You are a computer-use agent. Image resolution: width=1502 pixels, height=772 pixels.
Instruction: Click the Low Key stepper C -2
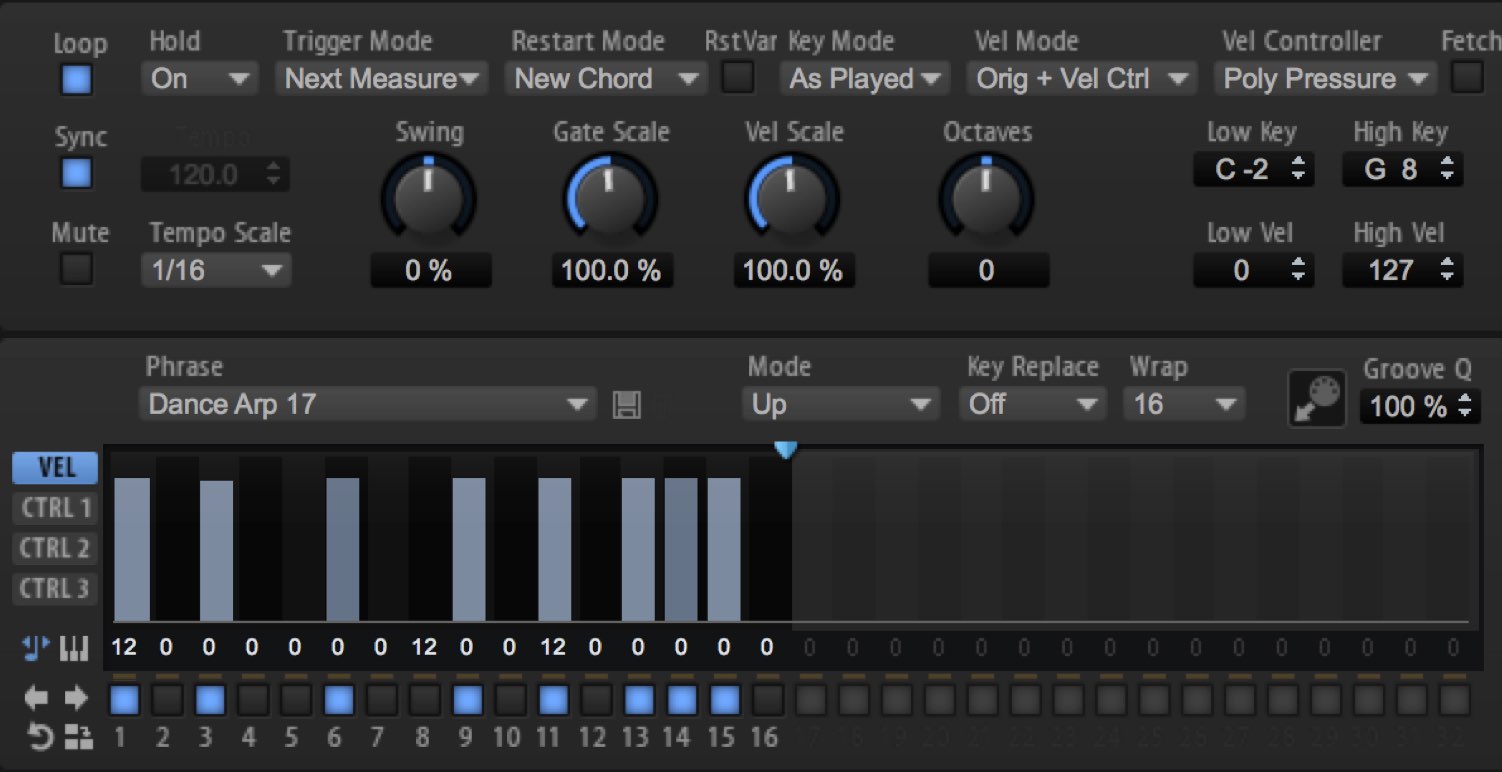(1254, 170)
